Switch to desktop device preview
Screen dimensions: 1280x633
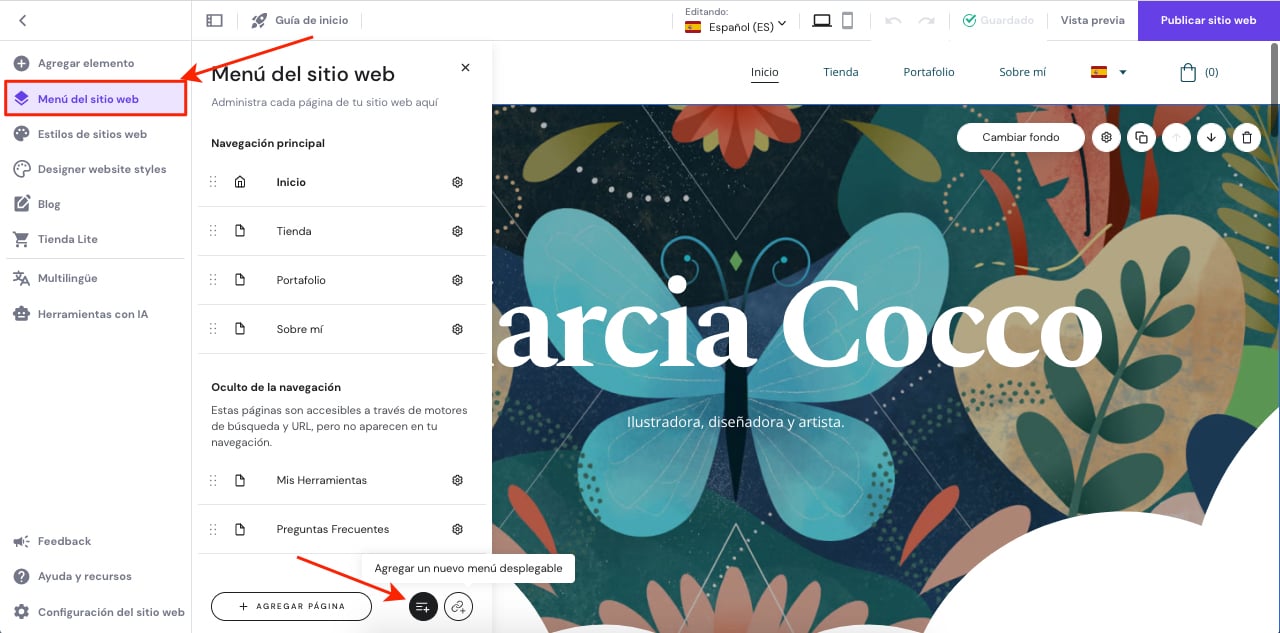[x=822, y=20]
